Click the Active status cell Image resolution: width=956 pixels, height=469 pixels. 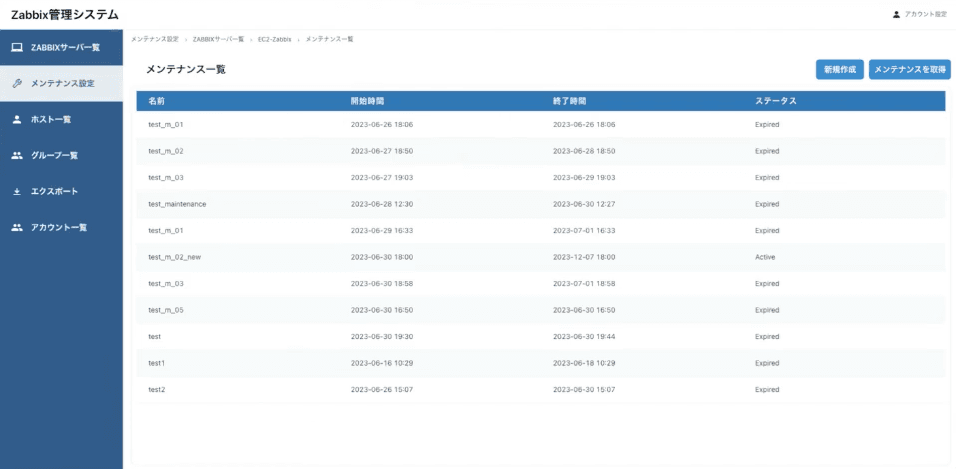(x=765, y=257)
